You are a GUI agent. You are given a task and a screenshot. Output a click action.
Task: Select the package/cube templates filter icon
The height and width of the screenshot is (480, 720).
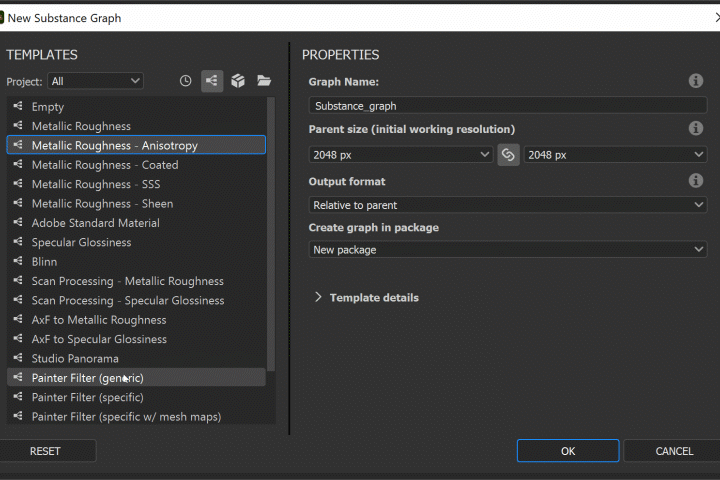click(238, 81)
